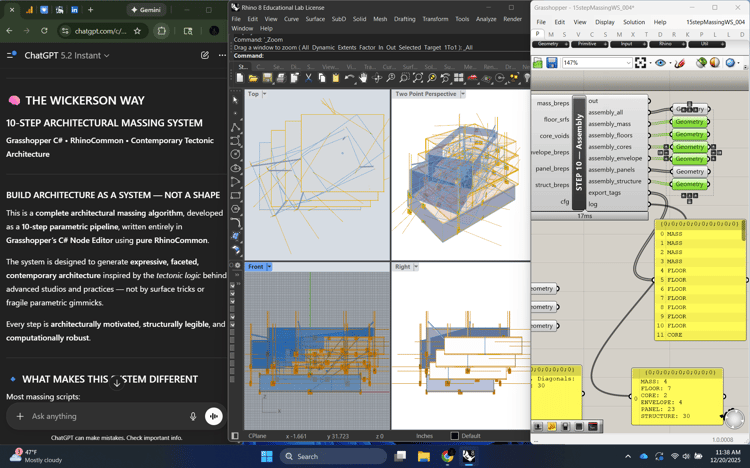Image resolution: width=750 pixels, height=468 pixels.
Task: Toggle Grasshopper preview eye icon
Action: pos(660,63)
